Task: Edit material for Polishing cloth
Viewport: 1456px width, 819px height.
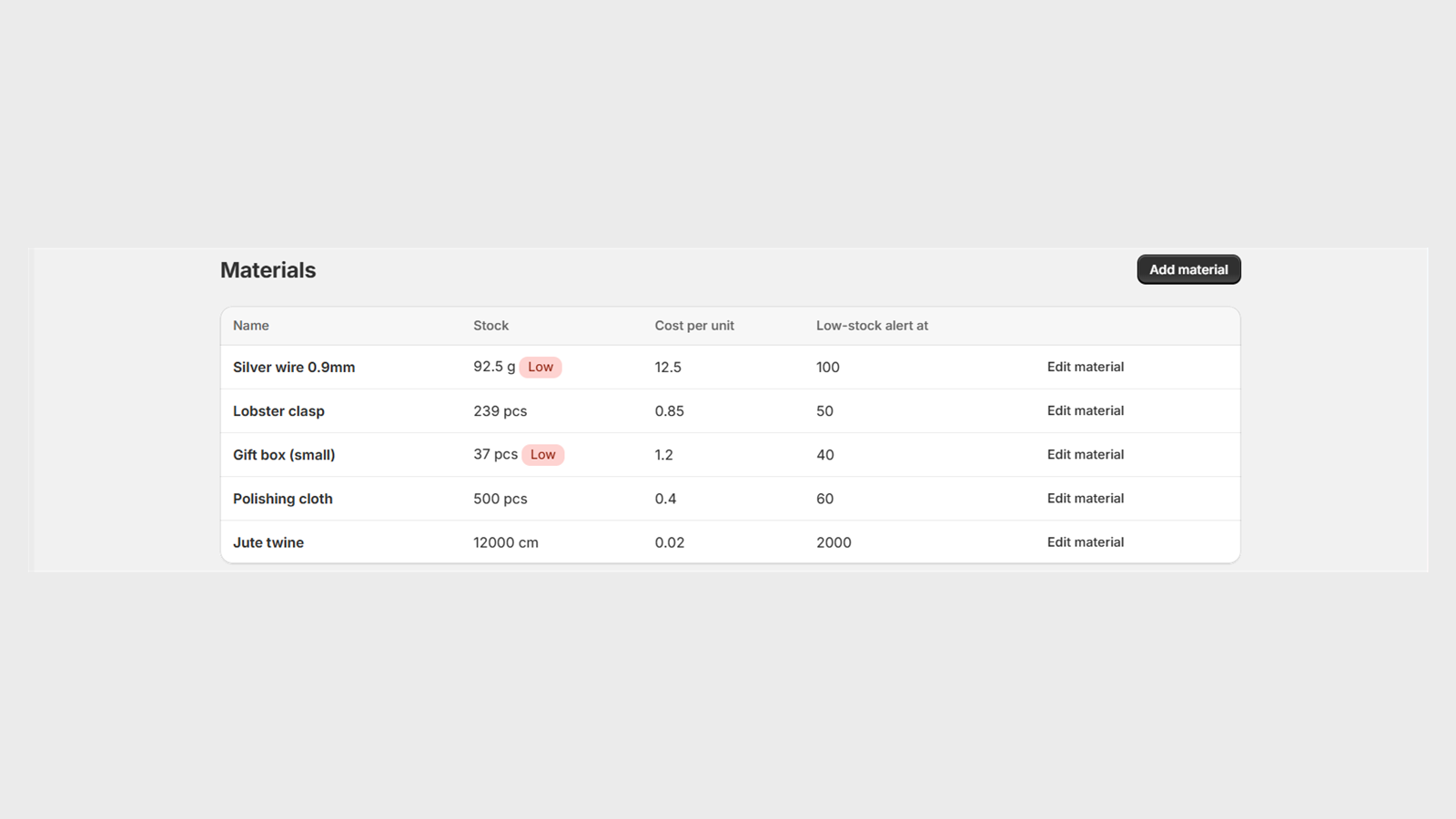Action: pos(1085,498)
